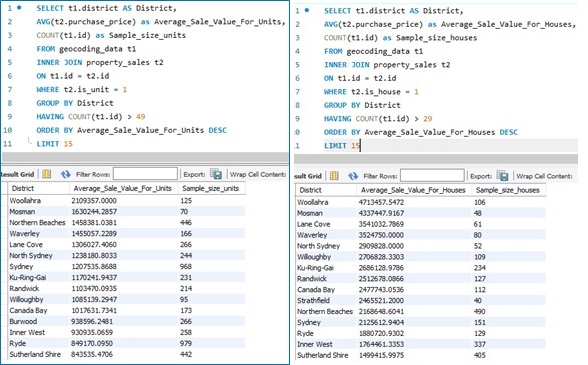588x365 pixels.
Task: Sort by Average_Sale_Value_For_Units column header
Action: (122, 188)
